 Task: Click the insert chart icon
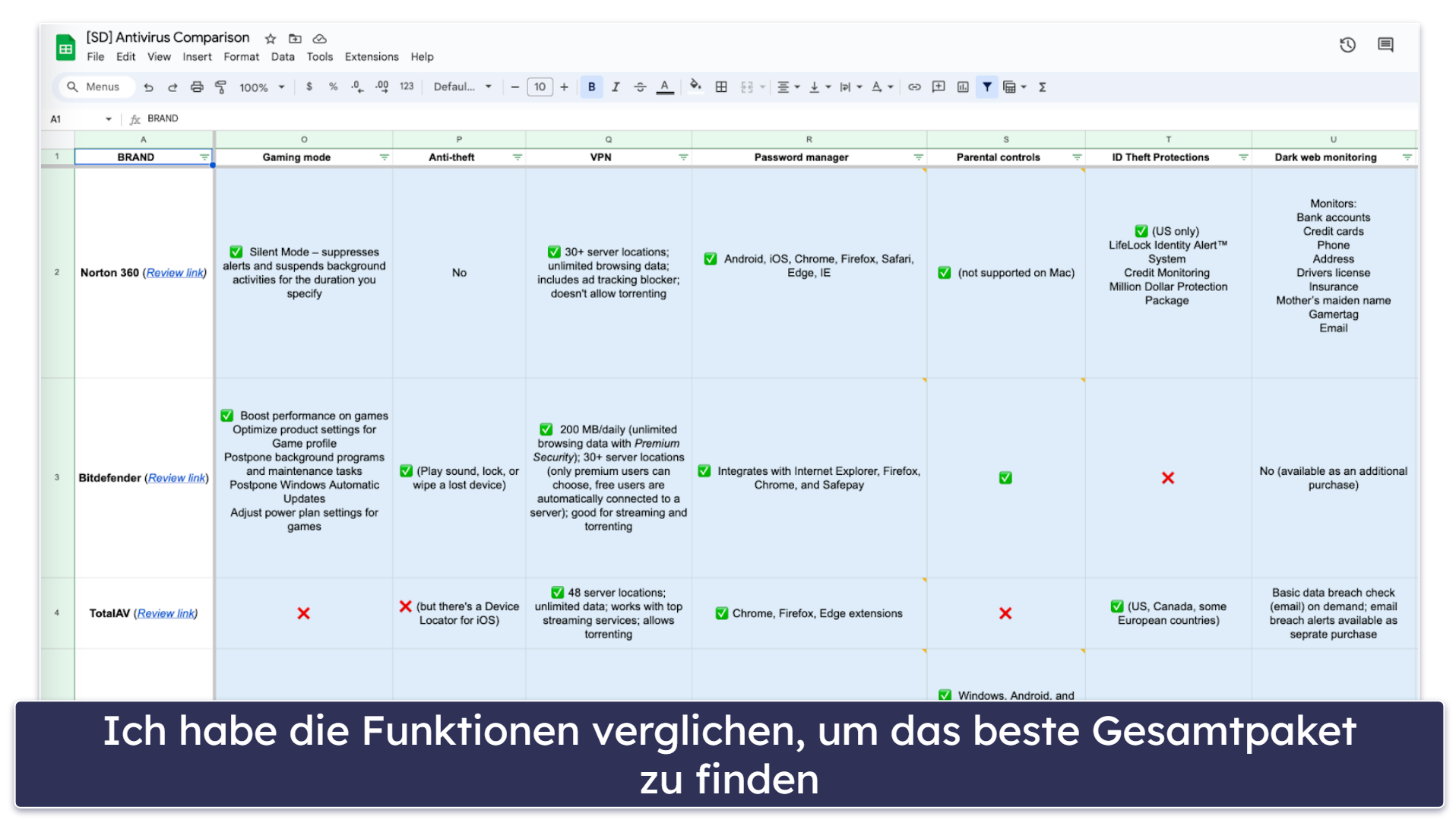(963, 87)
